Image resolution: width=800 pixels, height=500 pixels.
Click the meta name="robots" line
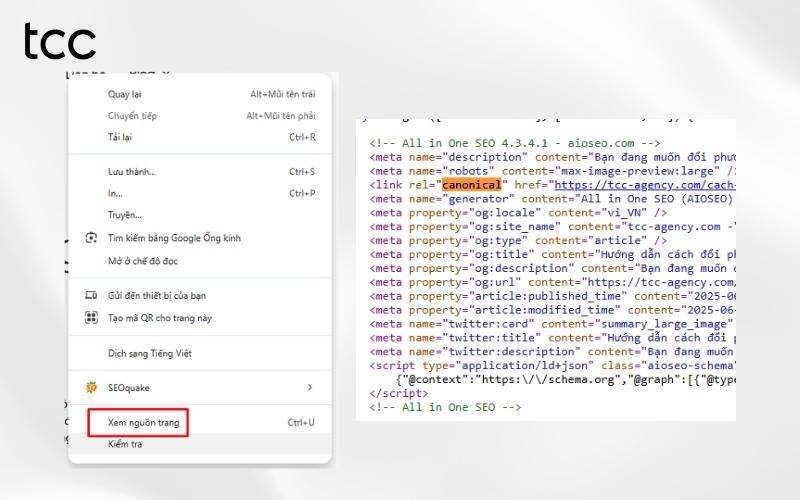[x=553, y=171]
